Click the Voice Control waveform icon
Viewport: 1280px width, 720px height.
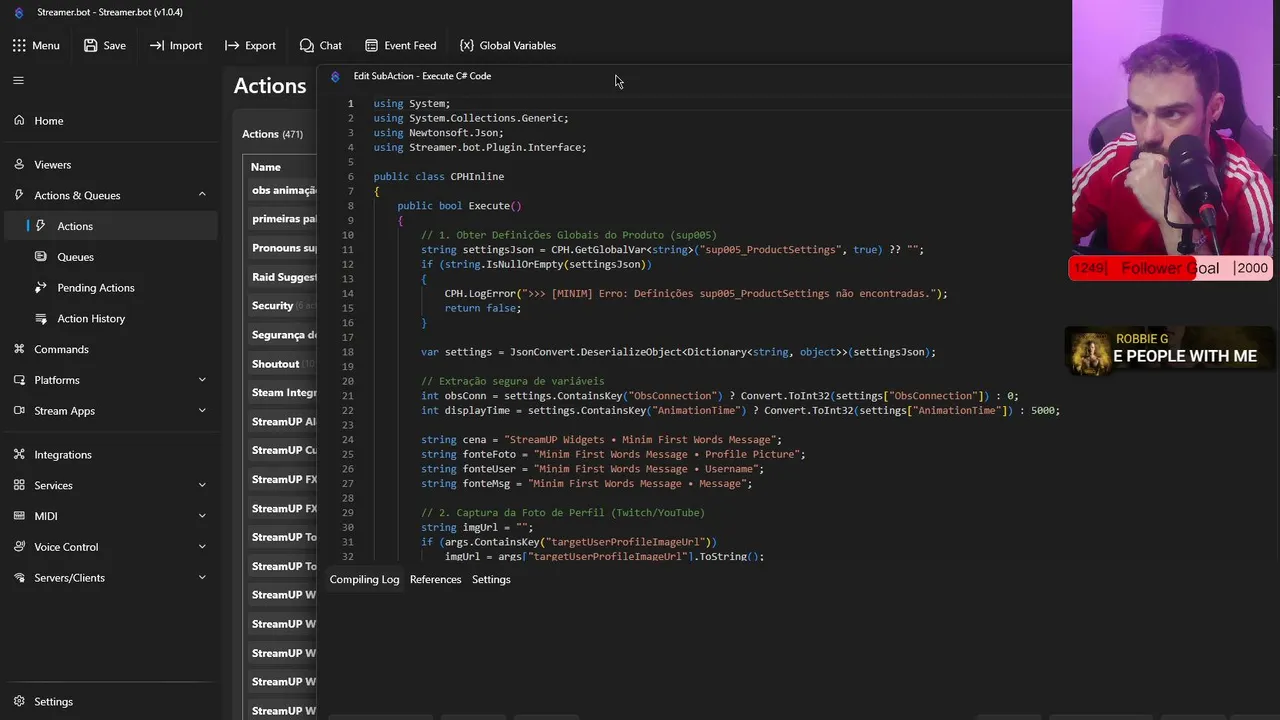tap(19, 547)
